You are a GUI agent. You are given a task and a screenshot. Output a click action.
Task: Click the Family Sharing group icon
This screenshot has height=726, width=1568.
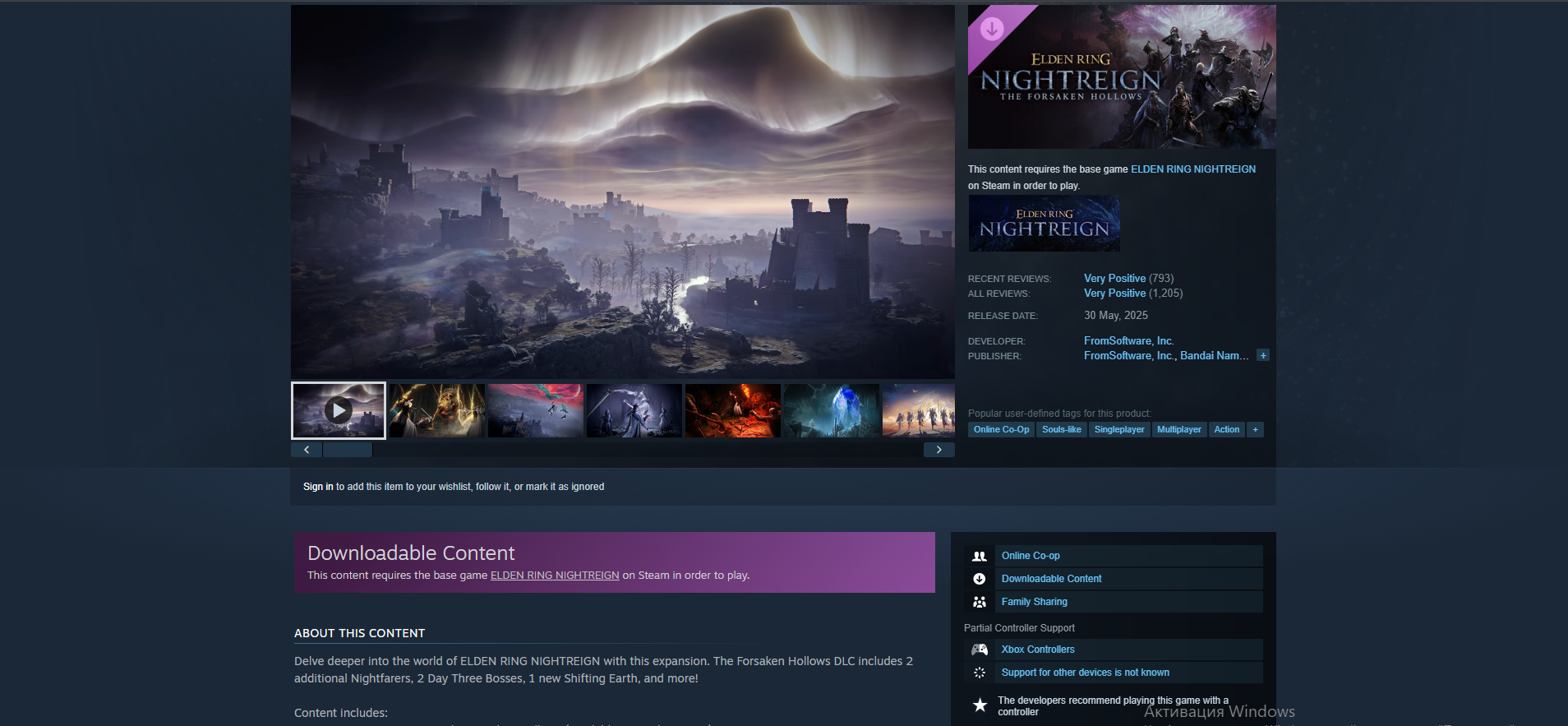[x=979, y=602]
